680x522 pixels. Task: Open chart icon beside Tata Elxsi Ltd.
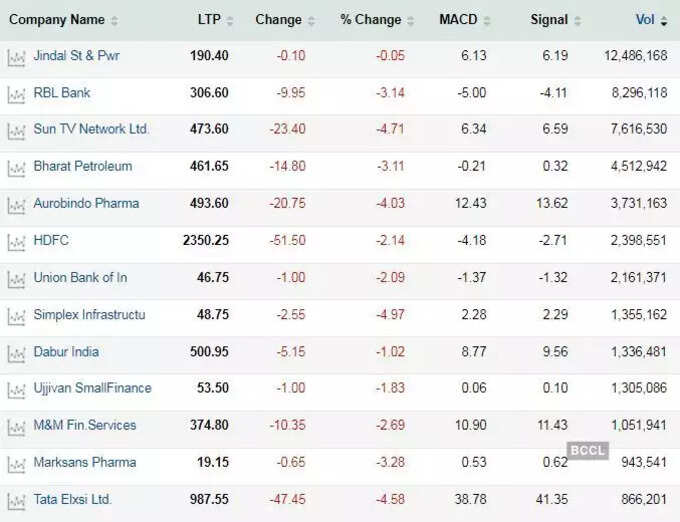point(16,501)
